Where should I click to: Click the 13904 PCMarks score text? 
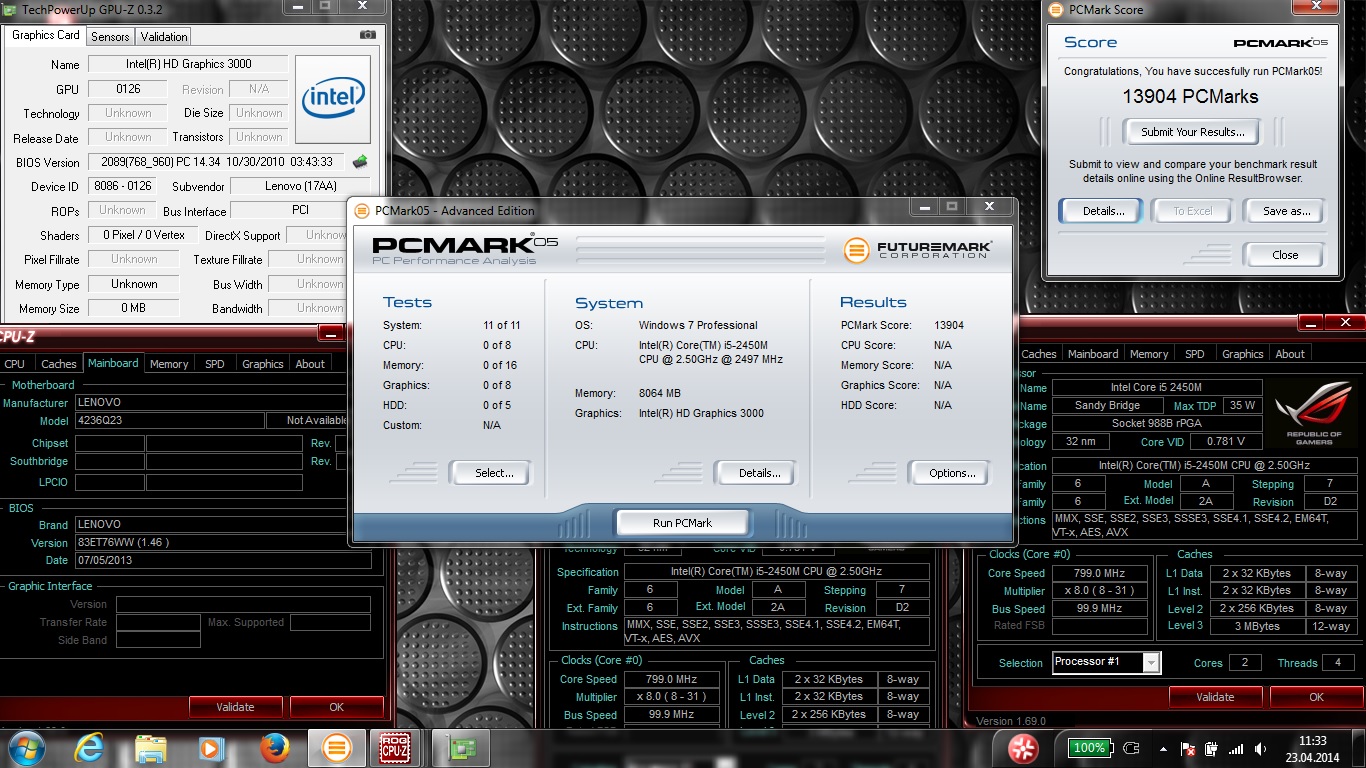pyautogui.click(x=1190, y=97)
